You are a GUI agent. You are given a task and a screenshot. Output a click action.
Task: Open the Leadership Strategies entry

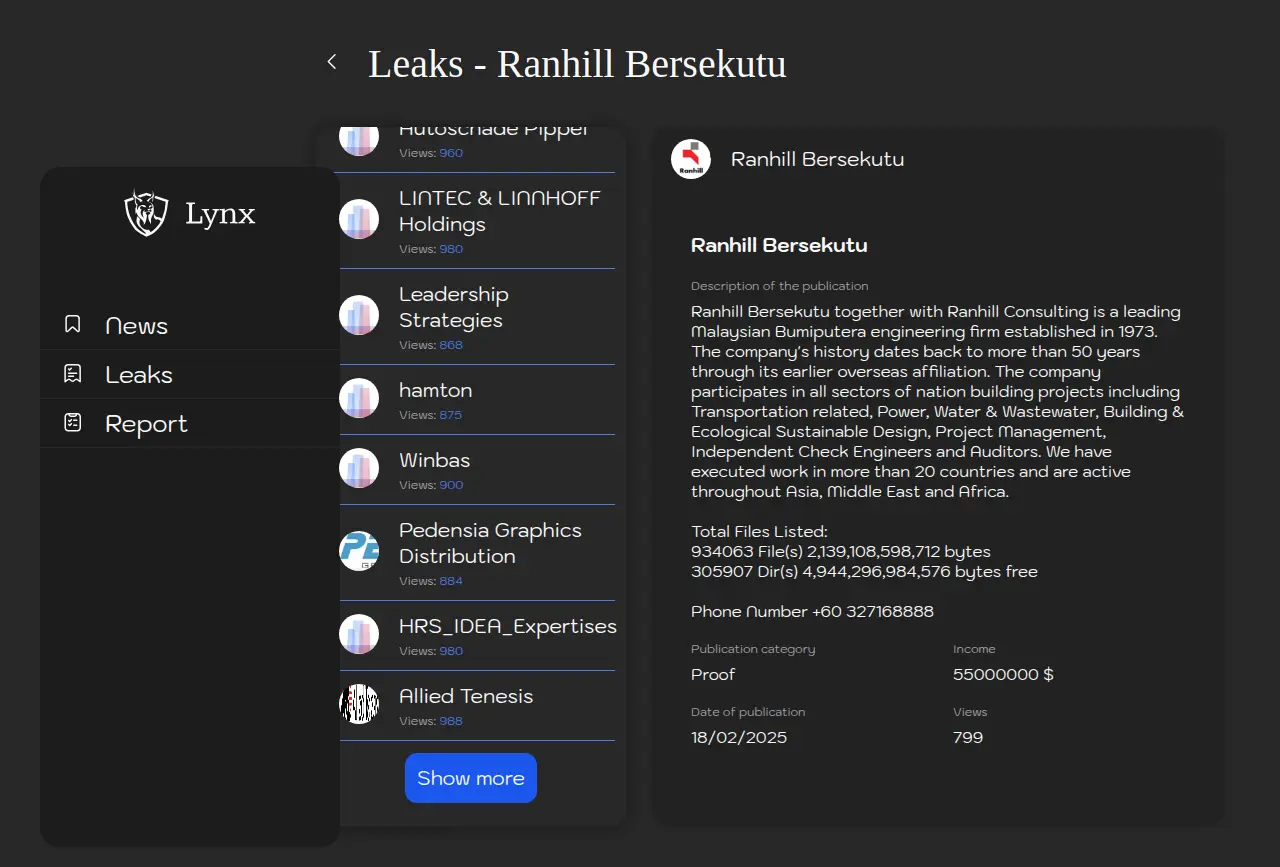tap(454, 307)
